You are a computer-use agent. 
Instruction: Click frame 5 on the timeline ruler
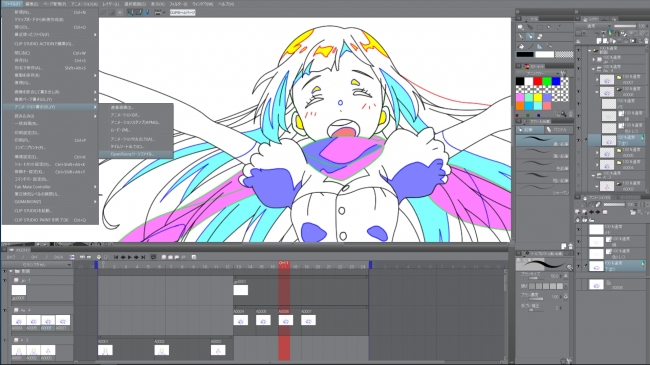(x=148, y=267)
